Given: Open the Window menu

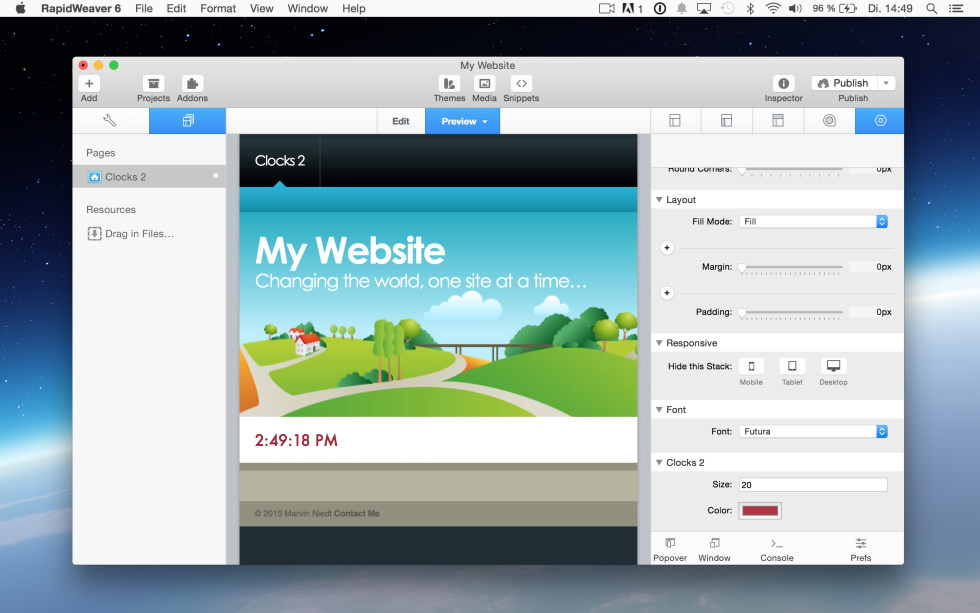Looking at the screenshot, I should point(308,9).
